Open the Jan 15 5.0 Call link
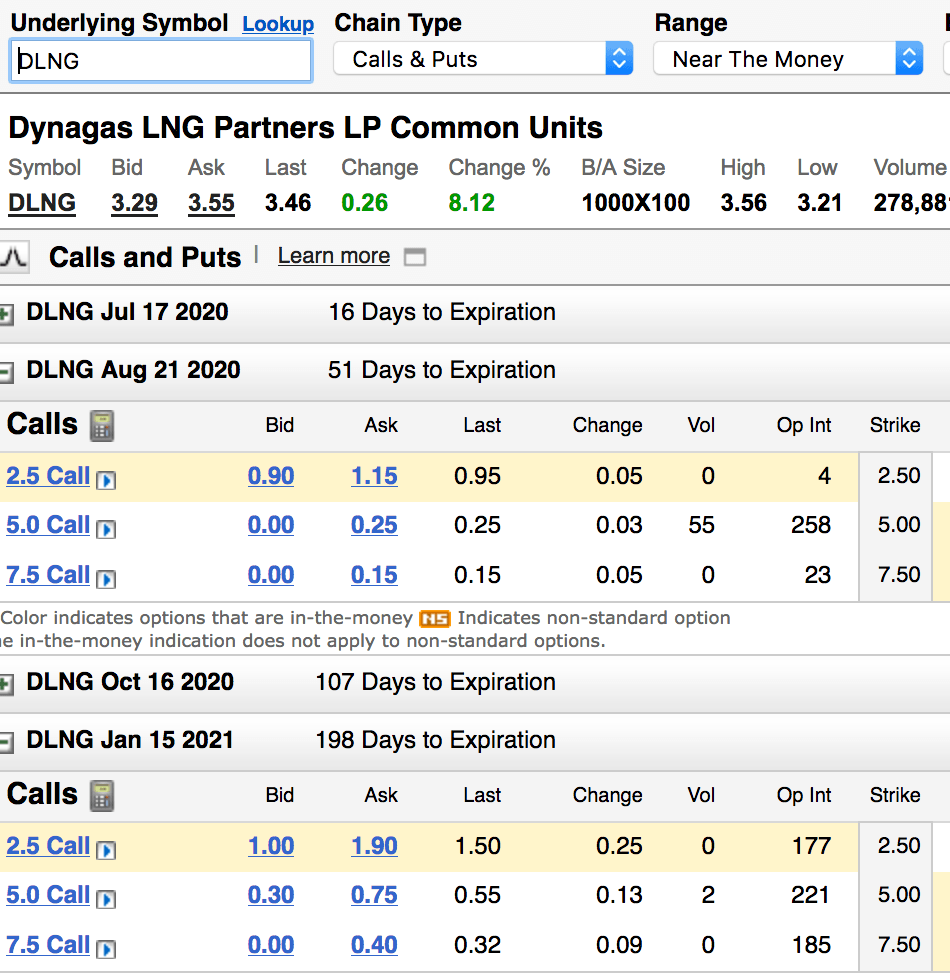 [48, 895]
